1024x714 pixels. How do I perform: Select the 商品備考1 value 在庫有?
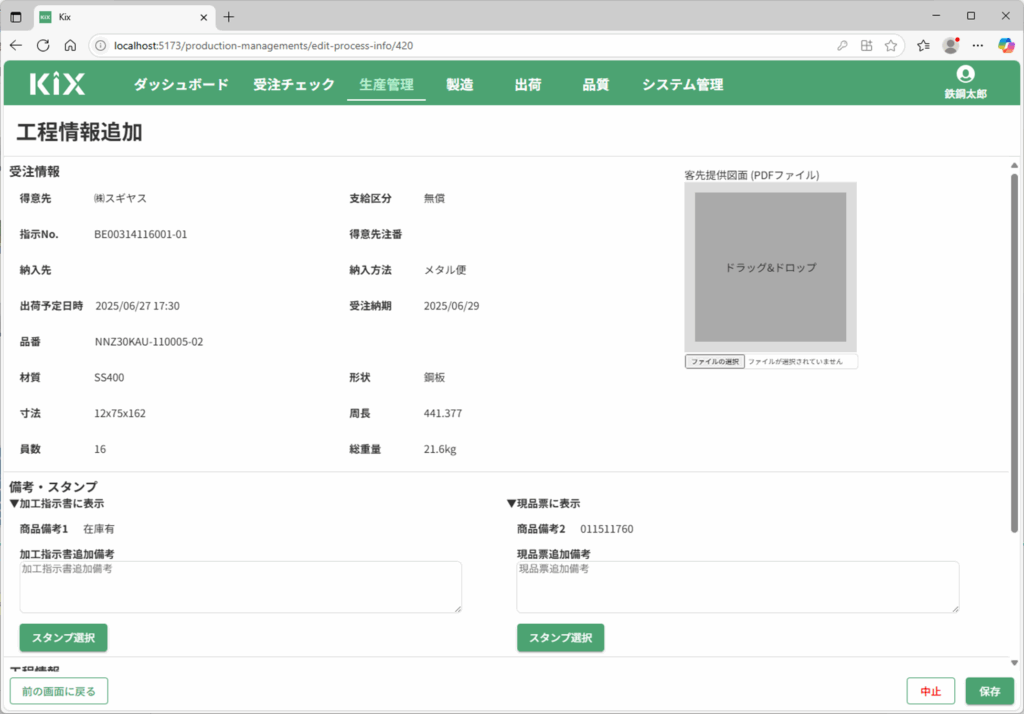click(99, 529)
